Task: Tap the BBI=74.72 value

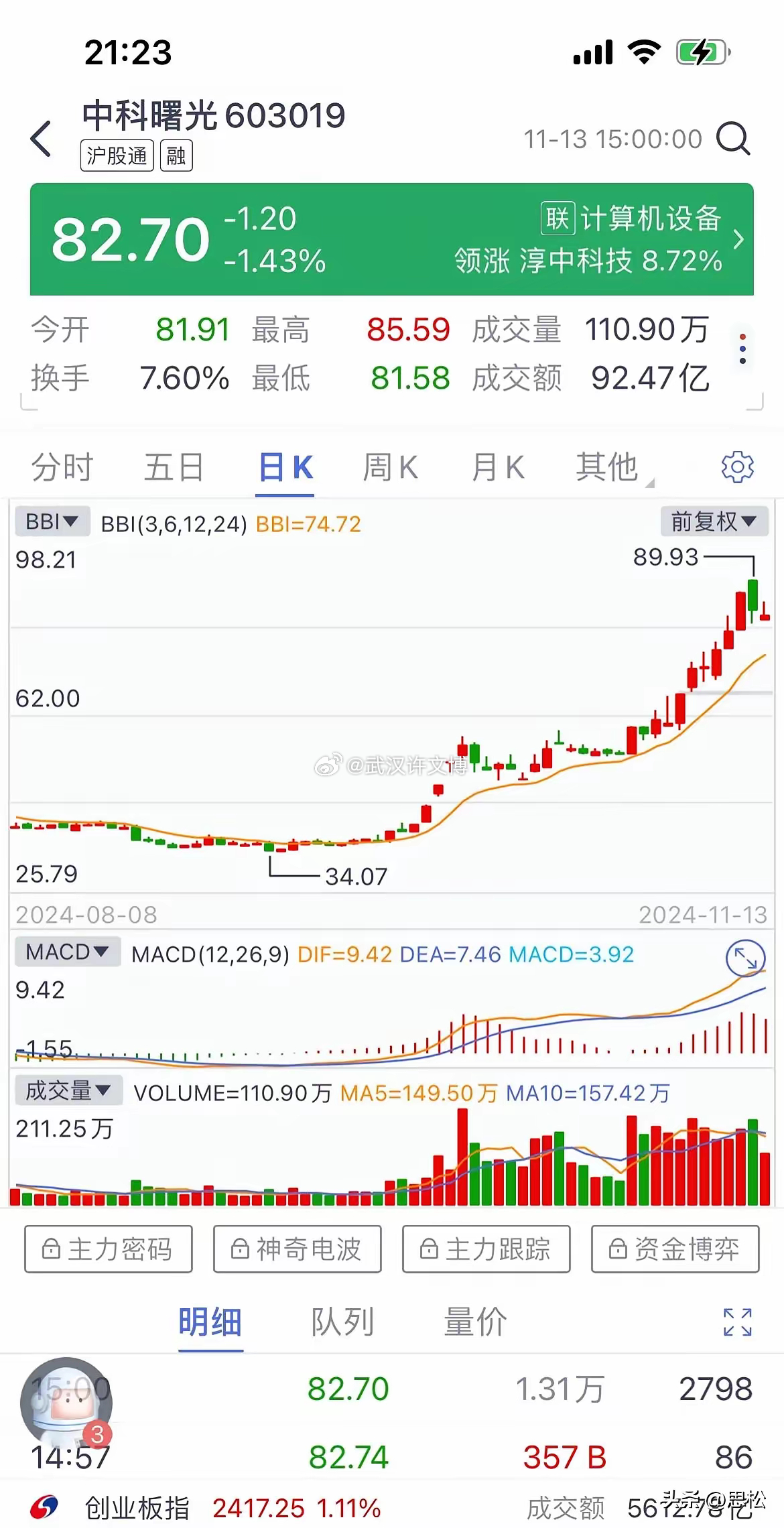Action: tap(308, 523)
